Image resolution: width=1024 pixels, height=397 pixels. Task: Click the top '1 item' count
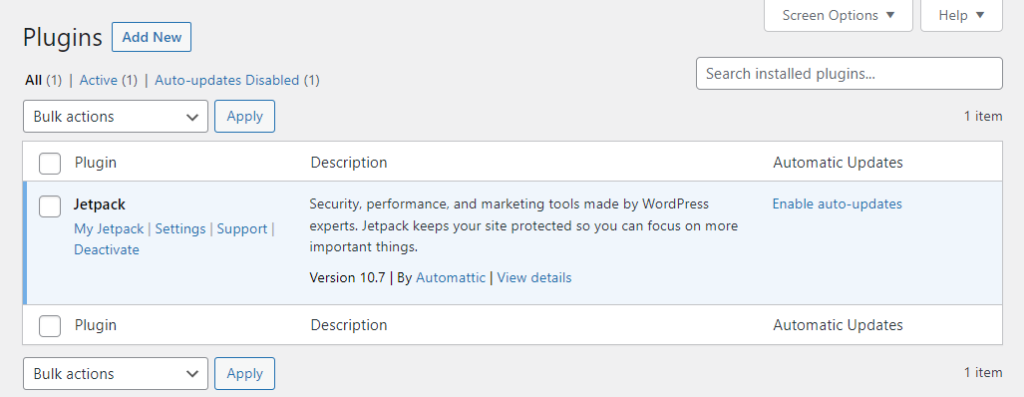[x=983, y=116]
